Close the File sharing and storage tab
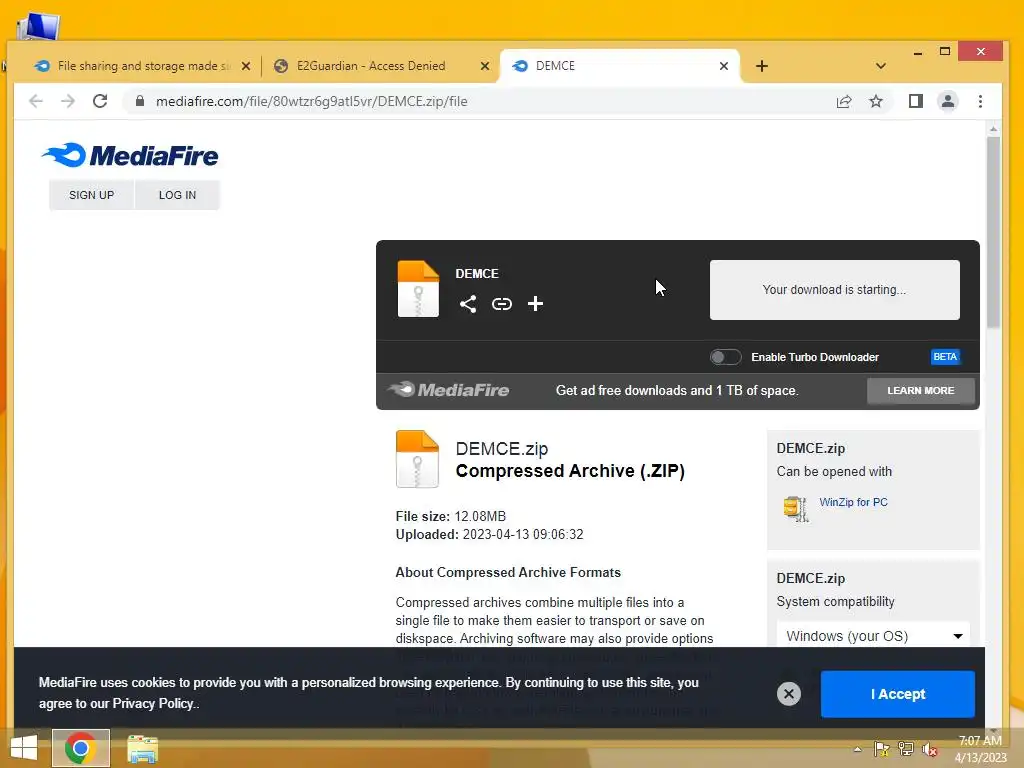Viewport: 1024px width, 768px height. coord(246,66)
